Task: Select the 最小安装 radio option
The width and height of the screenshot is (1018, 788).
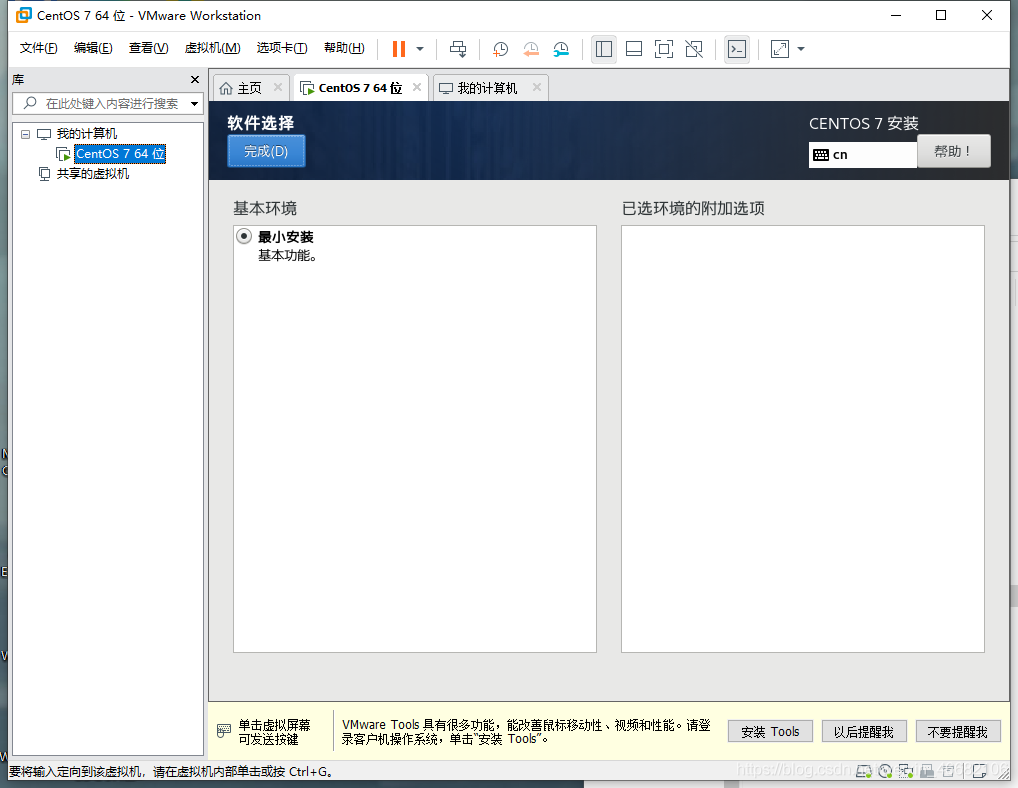Action: tap(244, 236)
